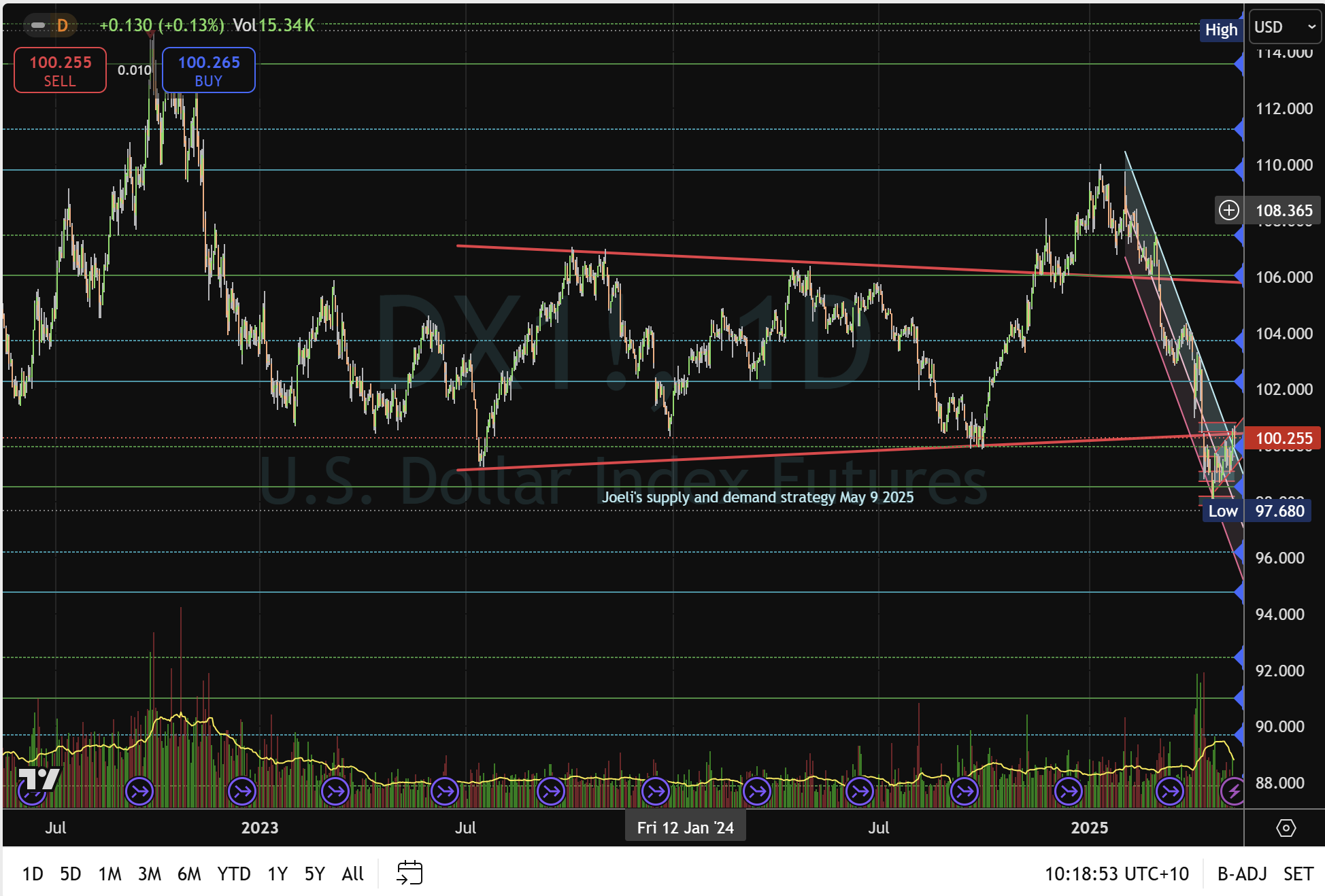The width and height of the screenshot is (1325, 896).
Task: Open chart scale settings hexagon icon
Action: tap(1286, 828)
